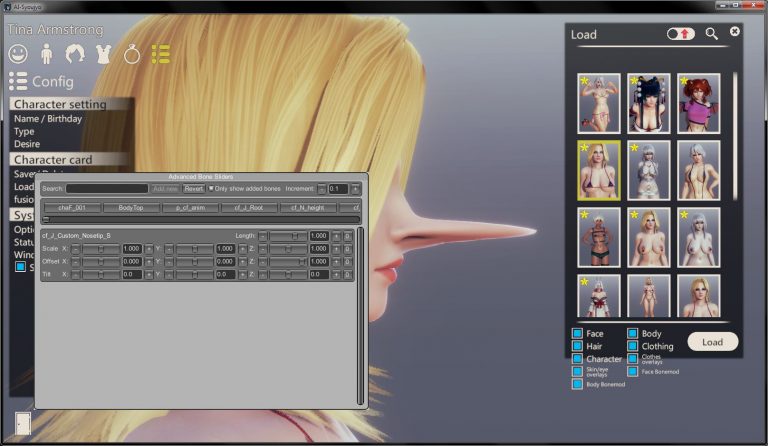Viewport: 768px width, 446px height.
Task: Reset Scale Z with the 0 button
Action: click(347, 249)
